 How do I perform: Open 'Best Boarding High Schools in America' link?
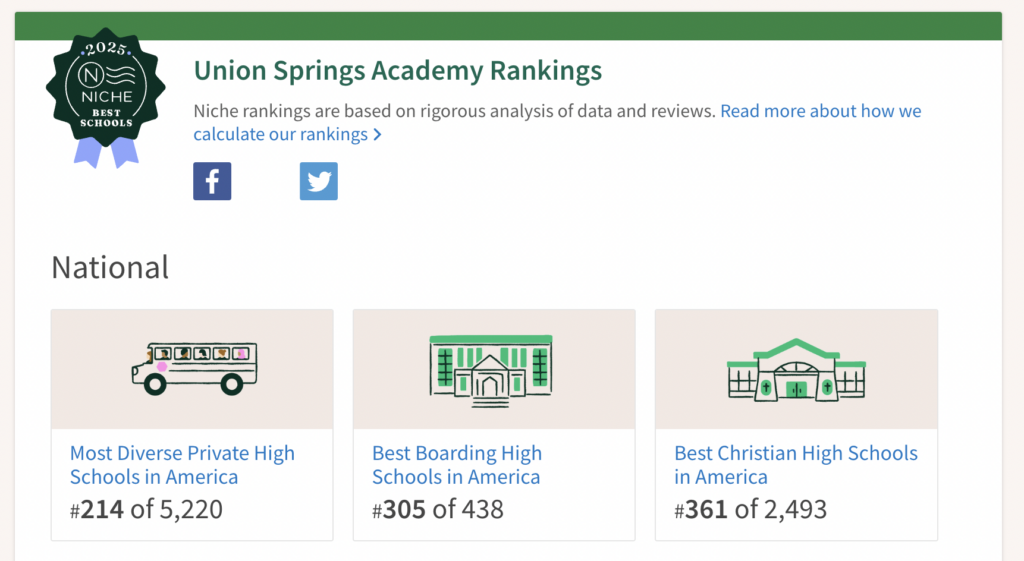(x=457, y=464)
